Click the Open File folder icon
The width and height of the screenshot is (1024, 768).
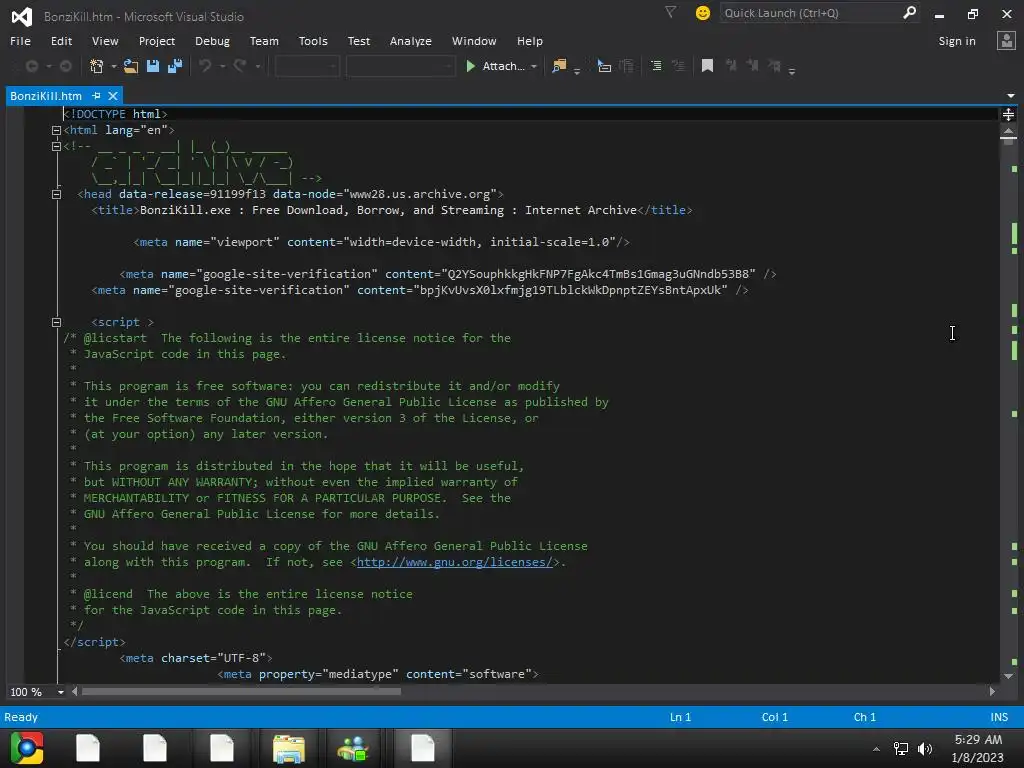[x=131, y=66]
